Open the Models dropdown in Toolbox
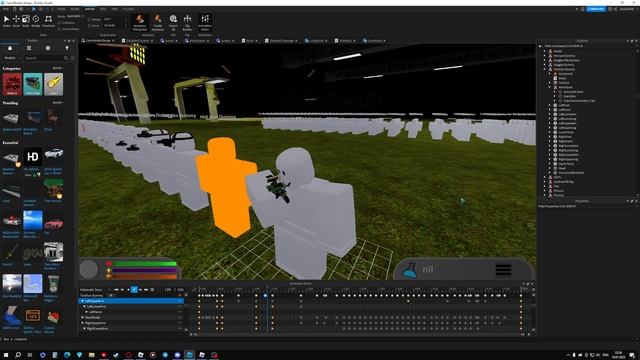Image resolution: width=640 pixels, height=360 pixels. click(12, 58)
